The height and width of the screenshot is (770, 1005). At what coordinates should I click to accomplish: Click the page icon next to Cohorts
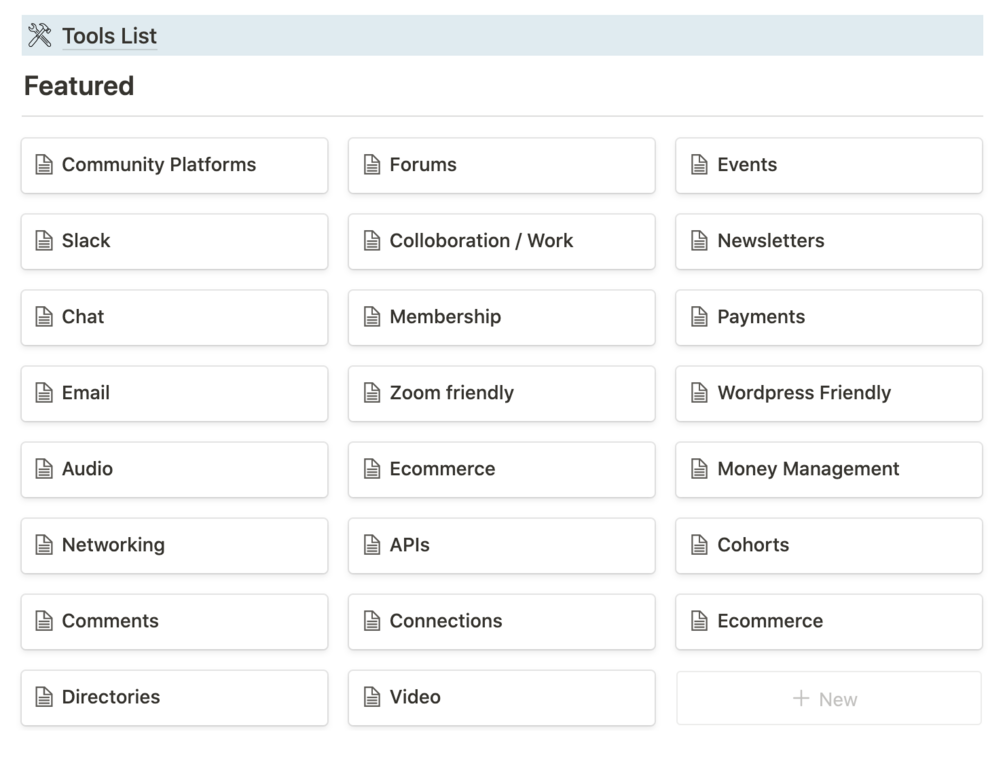tap(700, 545)
